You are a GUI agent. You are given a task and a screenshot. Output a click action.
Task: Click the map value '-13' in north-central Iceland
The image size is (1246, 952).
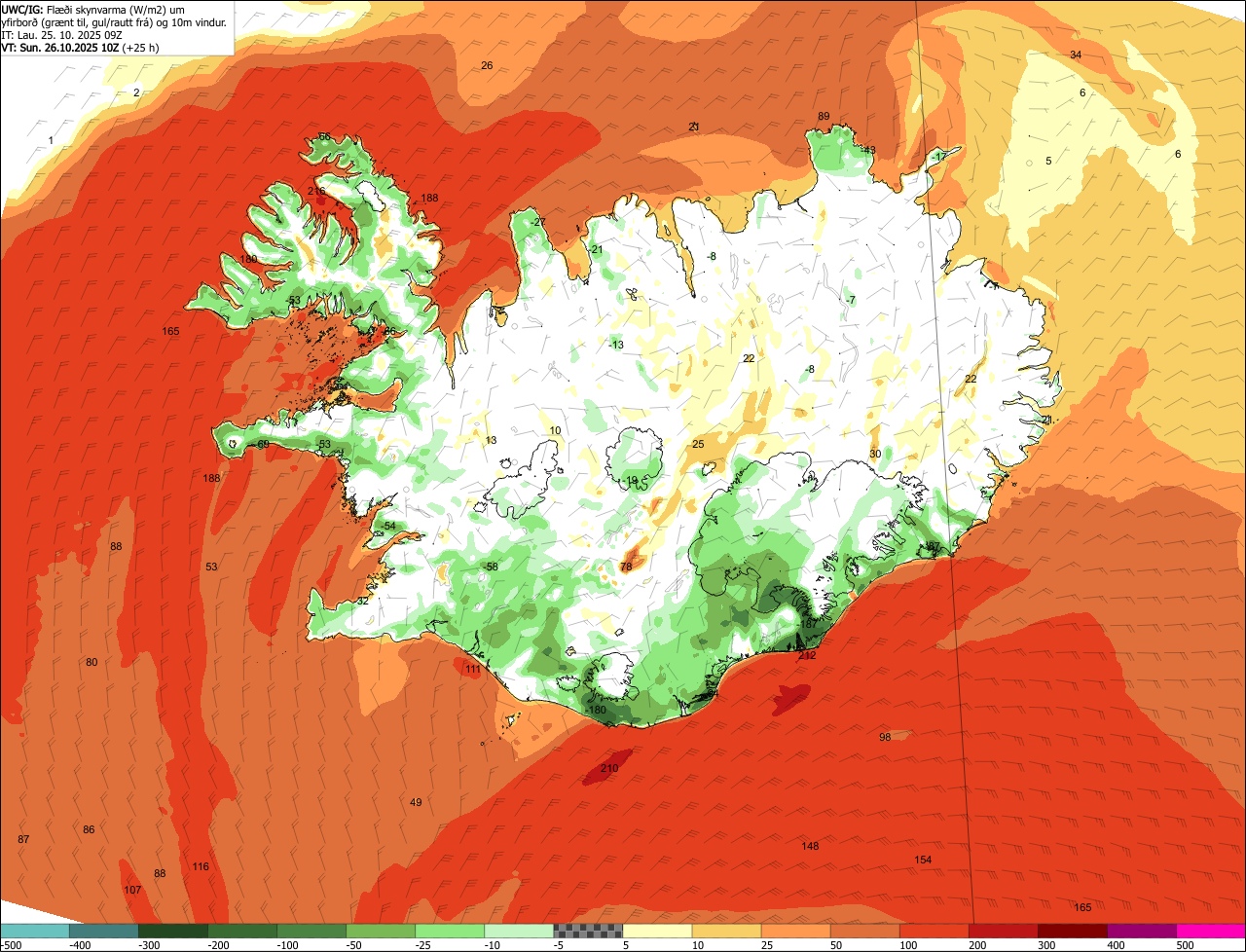pos(615,346)
